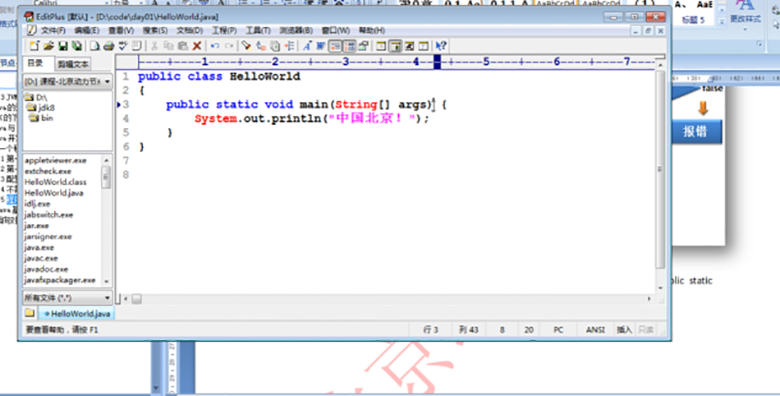Click the red X delete icon
The image size is (780, 396).
pos(197,46)
